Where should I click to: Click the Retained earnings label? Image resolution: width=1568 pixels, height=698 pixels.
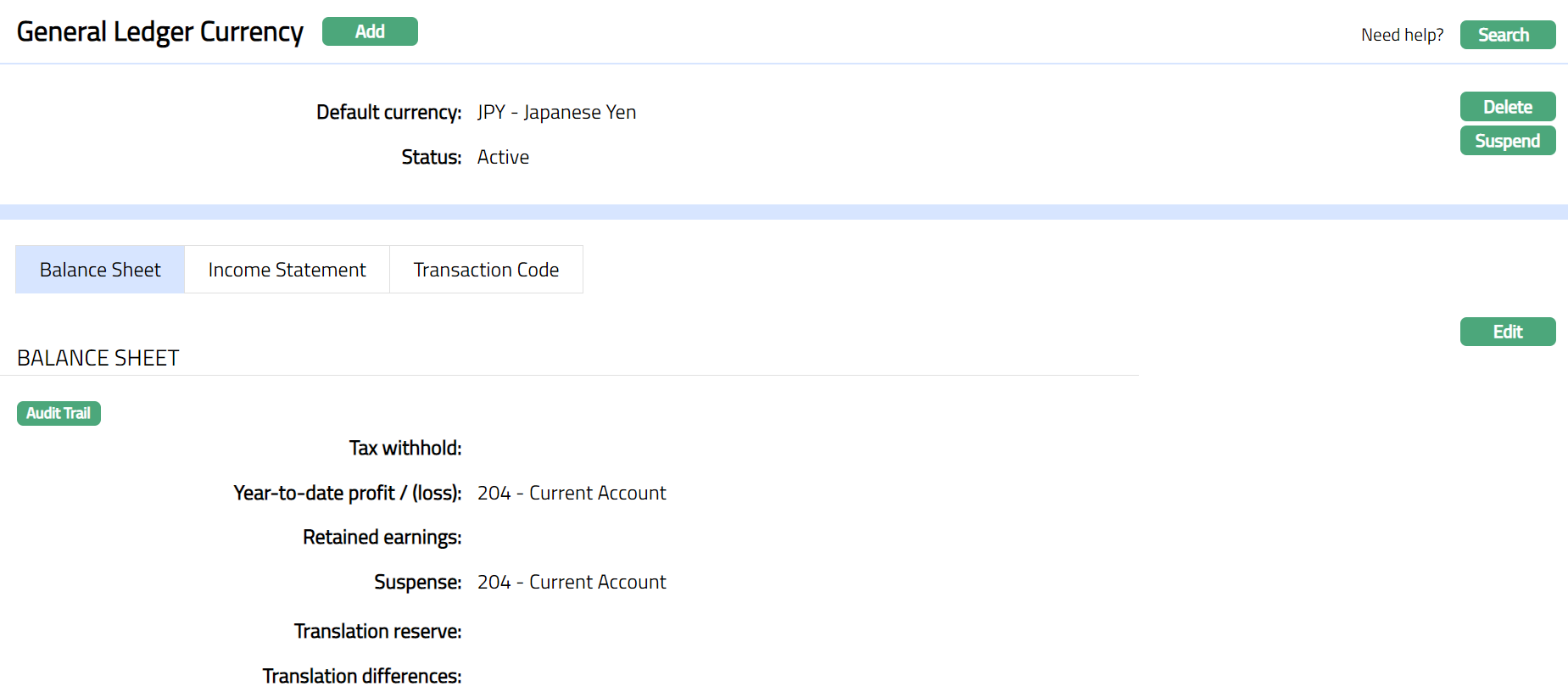tap(382, 537)
